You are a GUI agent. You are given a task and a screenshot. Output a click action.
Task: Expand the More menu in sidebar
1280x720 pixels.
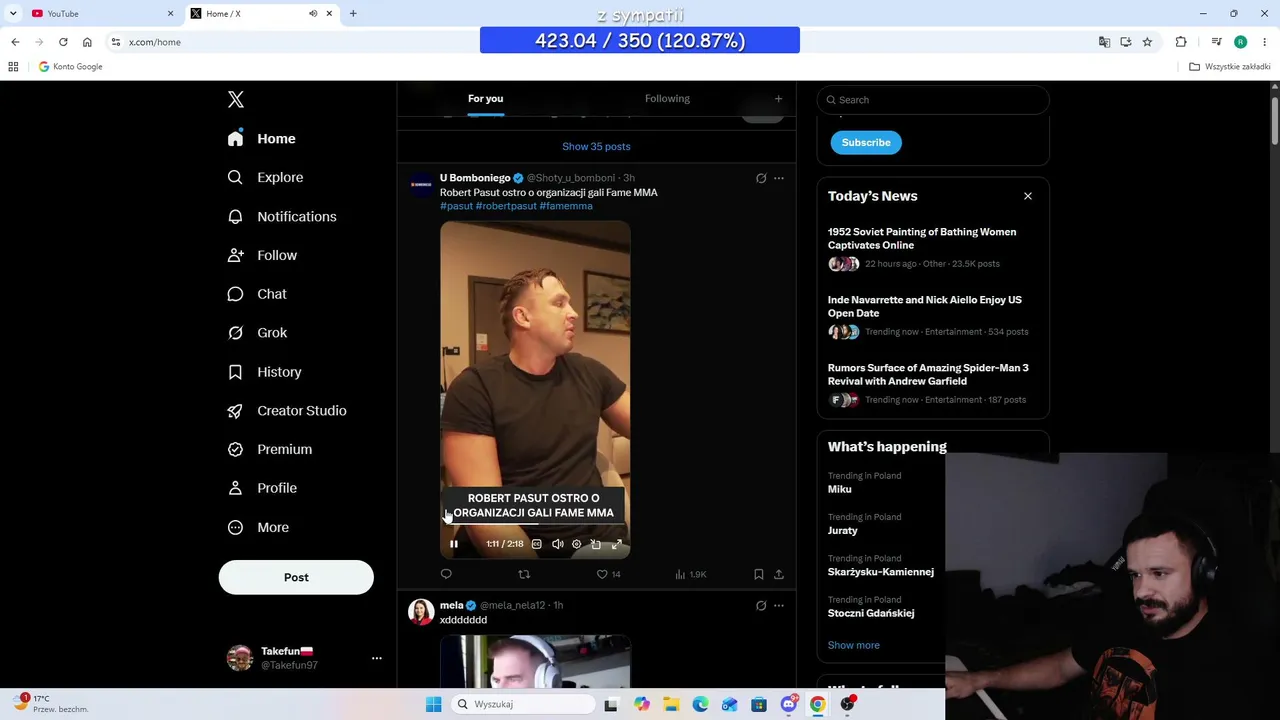[x=258, y=527]
